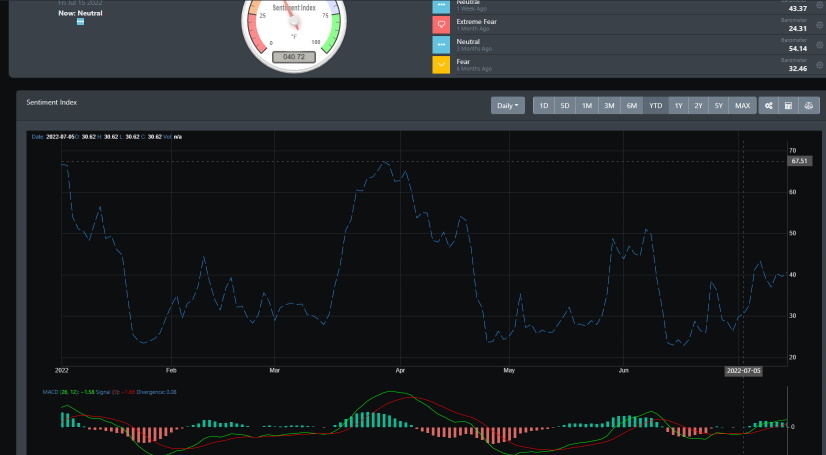826x455 pixels.
Task: Select the 1D time range
Action: point(544,105)
